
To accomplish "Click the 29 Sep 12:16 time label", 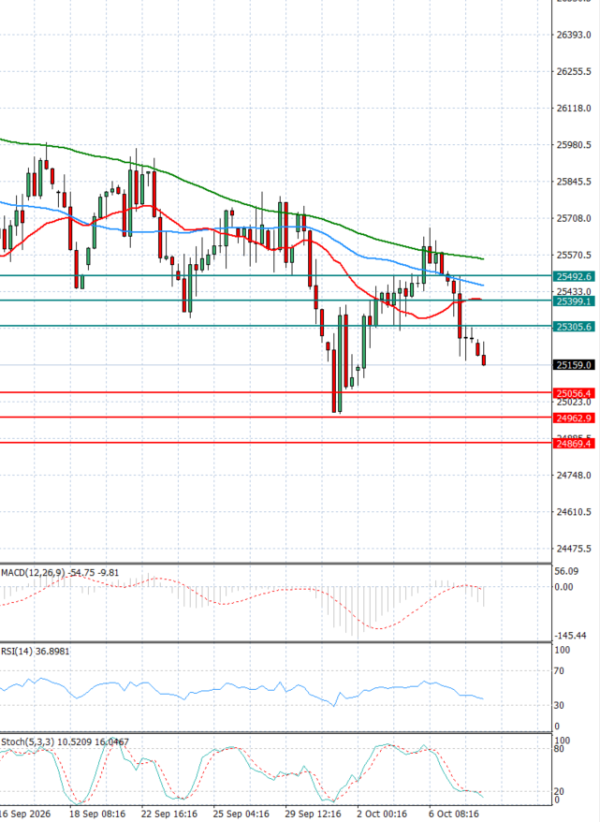I will click(313, 814).
